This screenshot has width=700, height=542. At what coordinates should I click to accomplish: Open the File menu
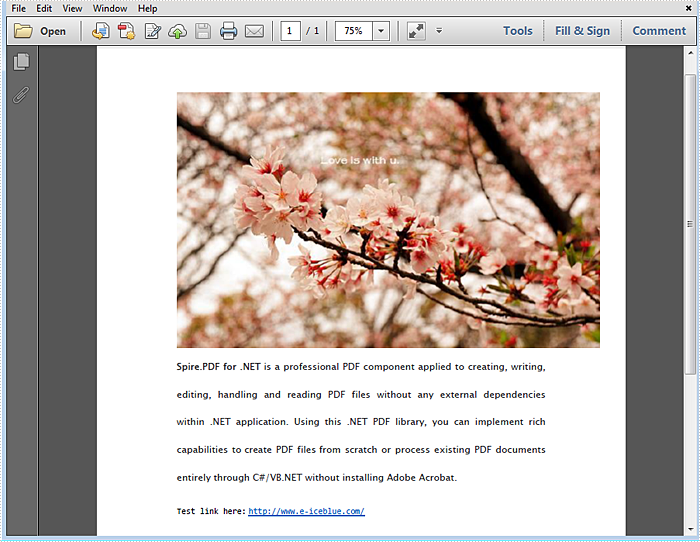tap(18, 8)
